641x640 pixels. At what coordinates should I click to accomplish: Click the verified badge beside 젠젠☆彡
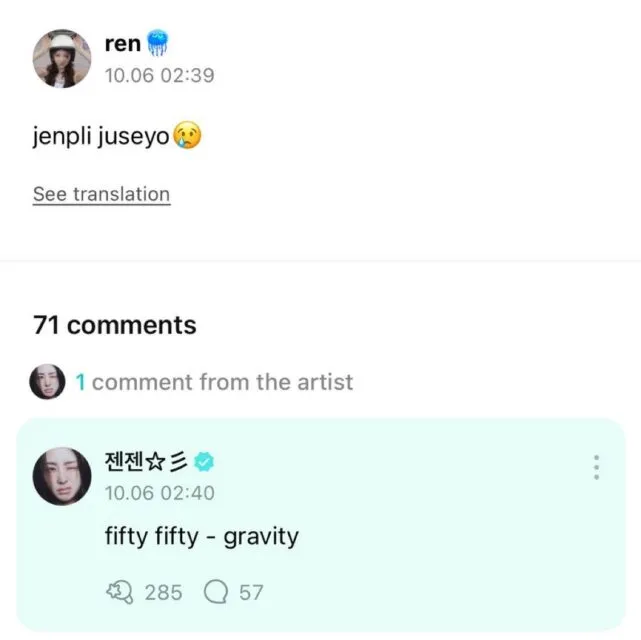pyautogui.click(x=206, y=462)
